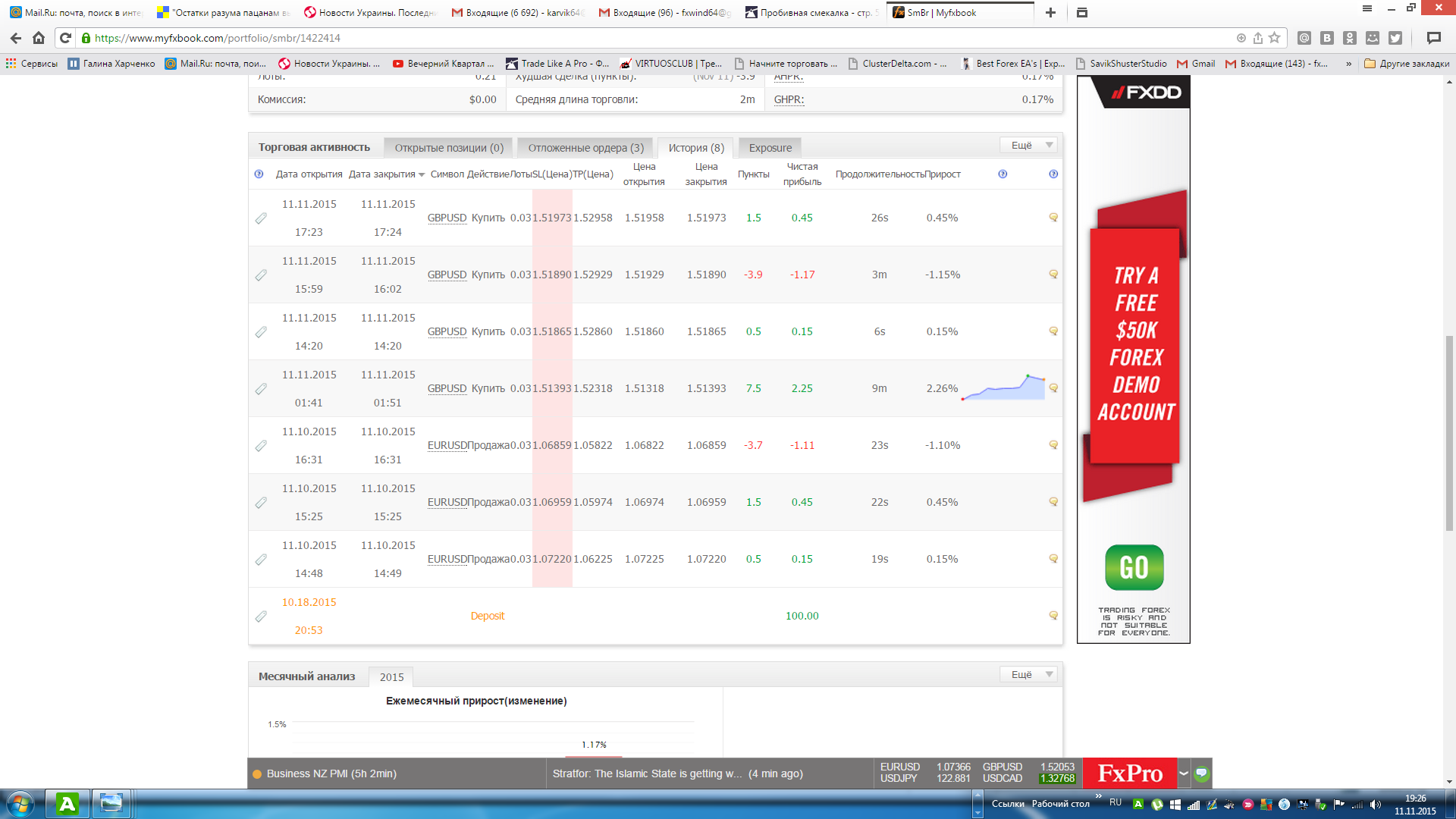Image resolution: width=1456 pixels, height=819 pixels.
Task: Click attachment icon for 01:41 GBPUSD trade
Action: tap(261, 389)
